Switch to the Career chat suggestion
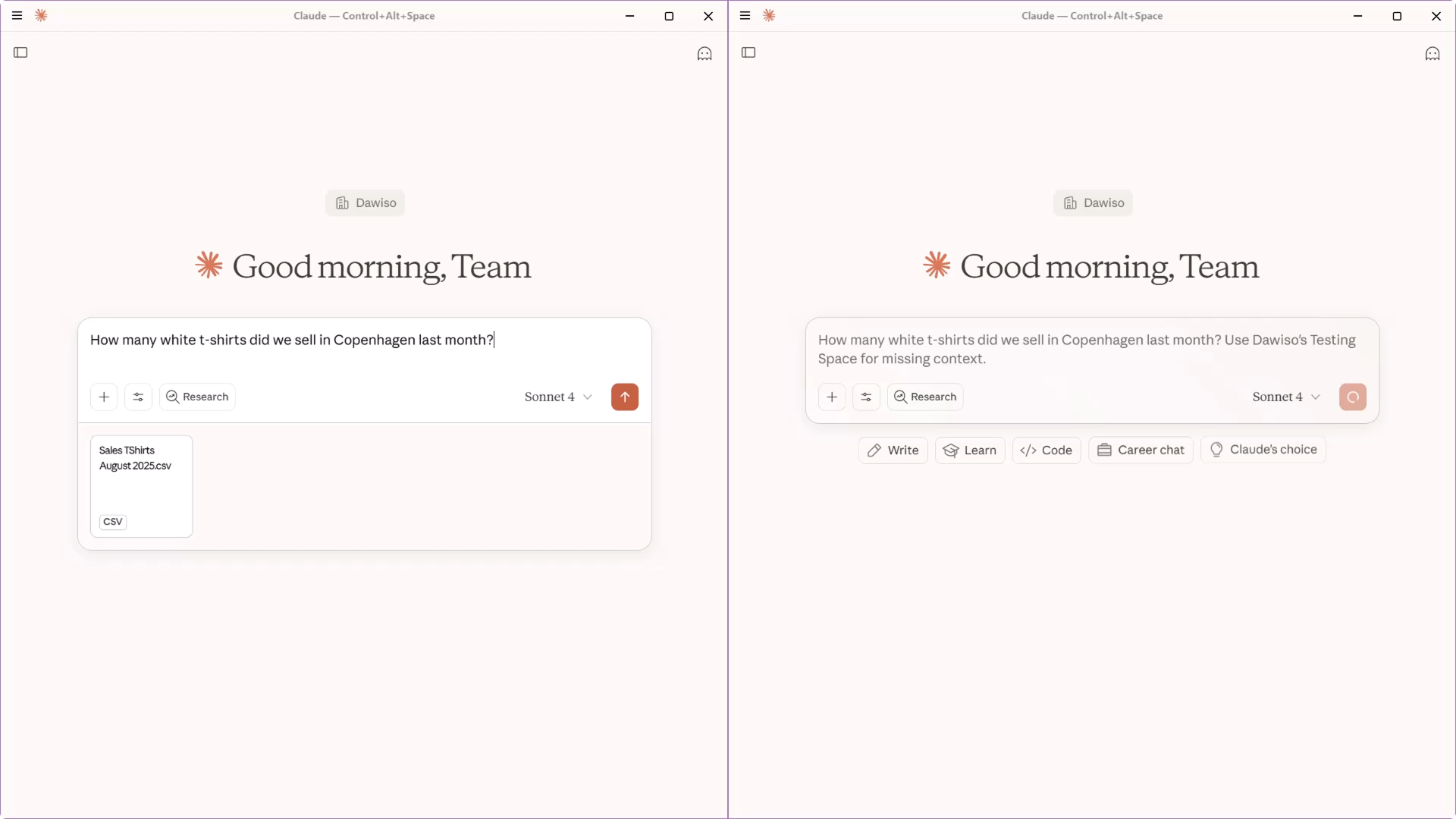 (1141, 450)
